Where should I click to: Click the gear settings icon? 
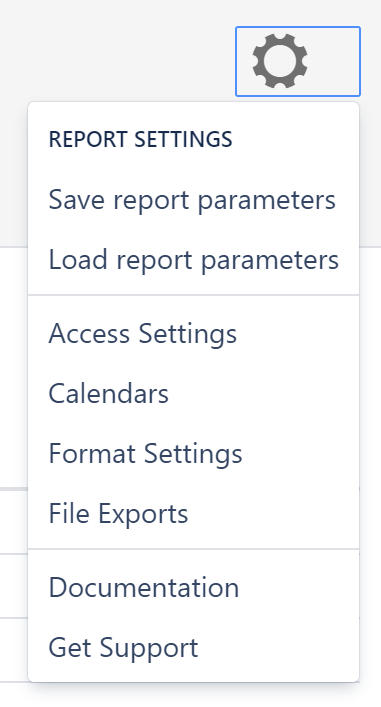tap(280, 61)
